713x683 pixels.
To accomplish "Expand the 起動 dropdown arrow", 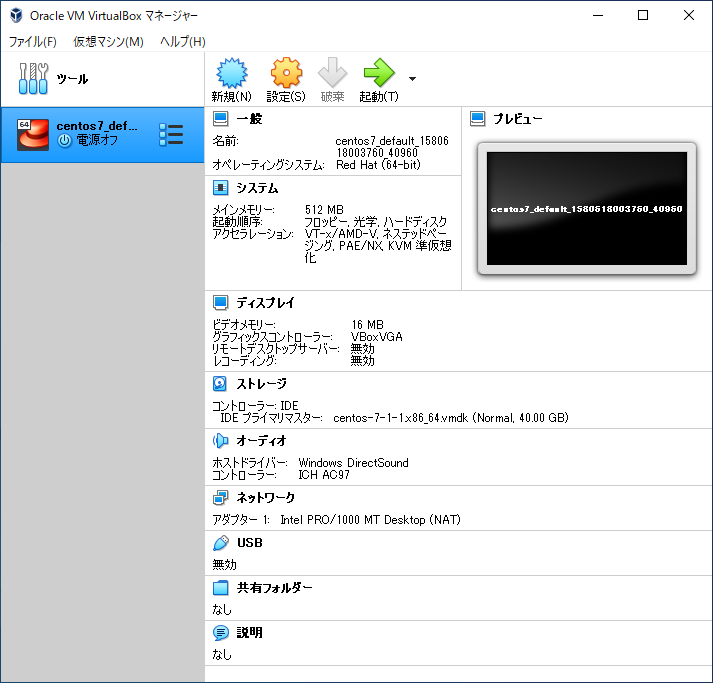I will (412, 79).
